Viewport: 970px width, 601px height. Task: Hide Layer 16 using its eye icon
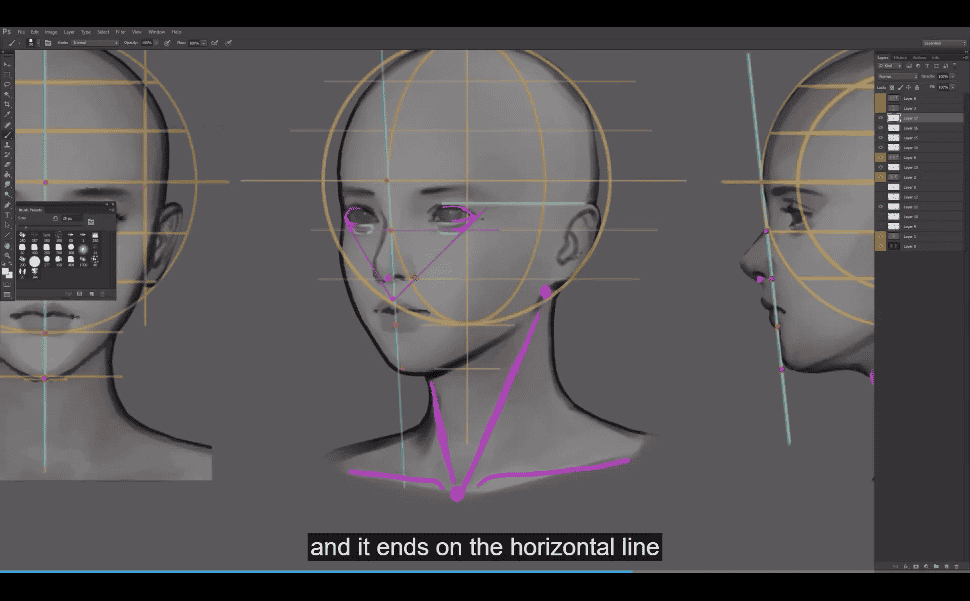[881, 127]
